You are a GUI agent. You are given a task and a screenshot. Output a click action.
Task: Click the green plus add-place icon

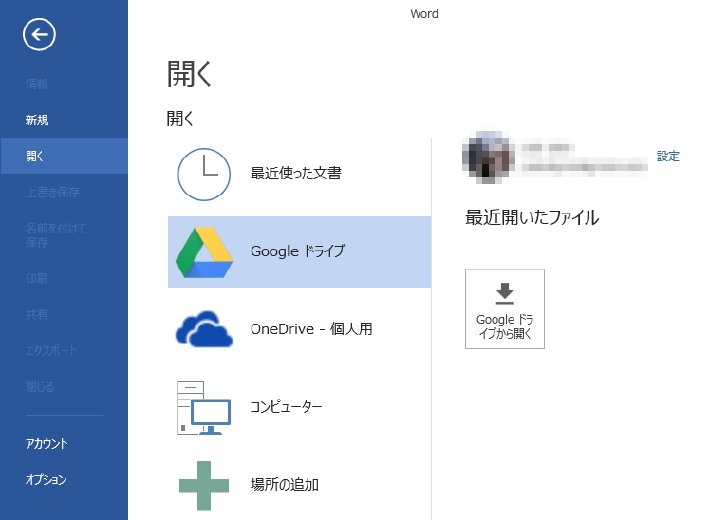(204, 486)
